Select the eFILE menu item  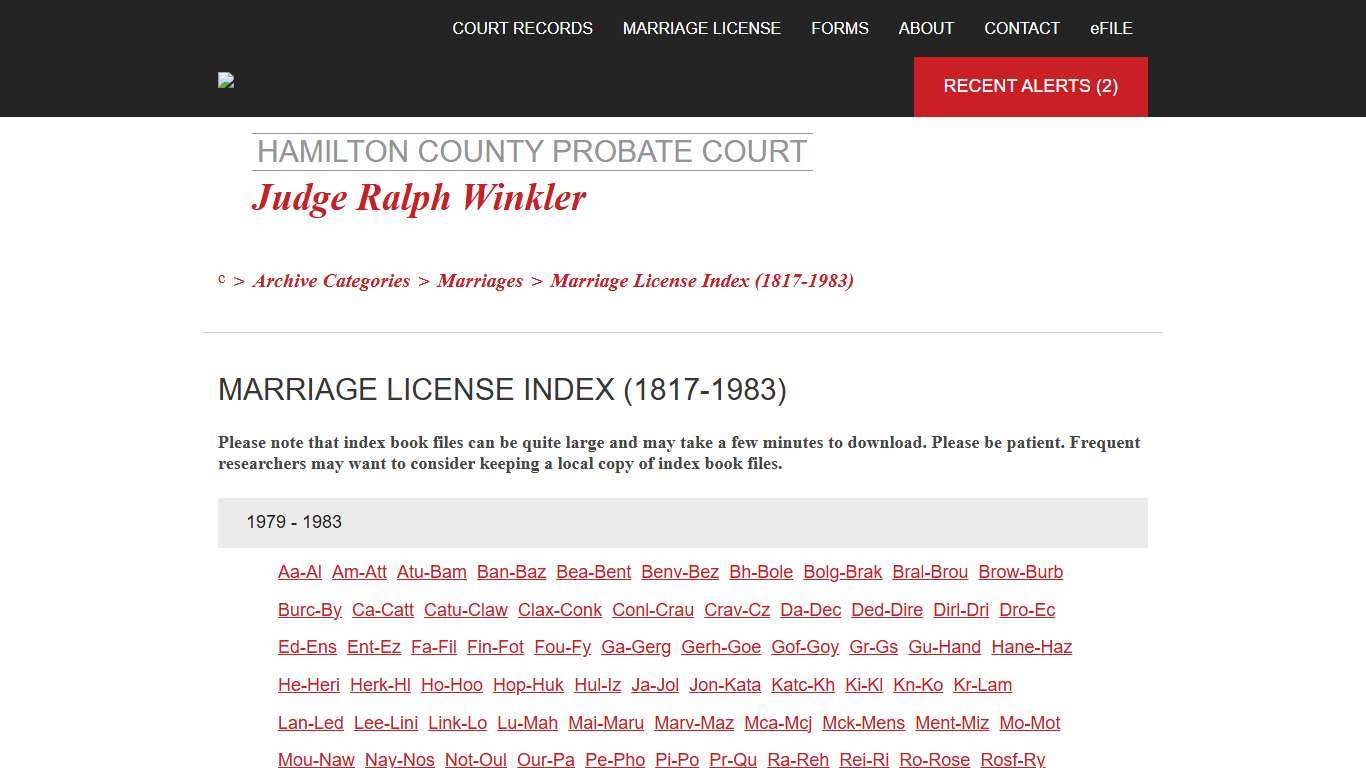[x=1110, y=28]
